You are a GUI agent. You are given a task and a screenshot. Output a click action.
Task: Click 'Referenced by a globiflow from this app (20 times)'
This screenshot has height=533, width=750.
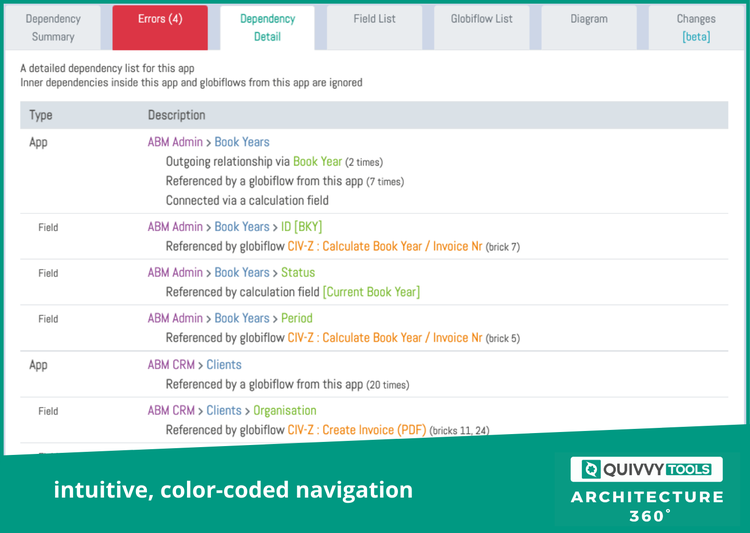[x=287, y=384]
